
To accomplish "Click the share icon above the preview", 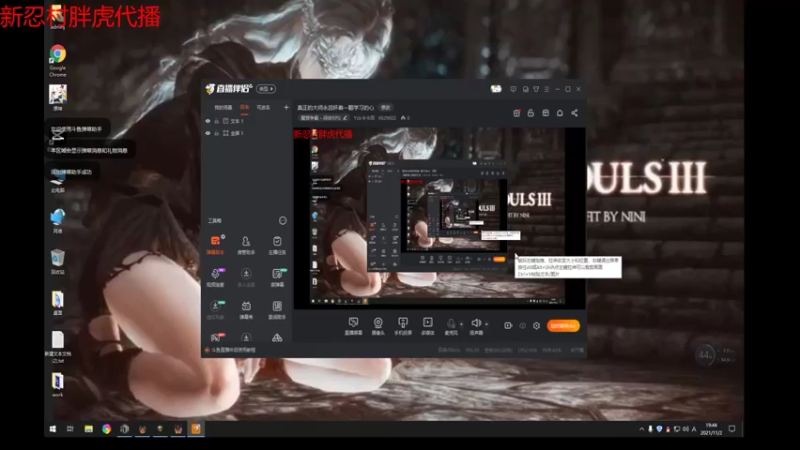I will 574,113.
